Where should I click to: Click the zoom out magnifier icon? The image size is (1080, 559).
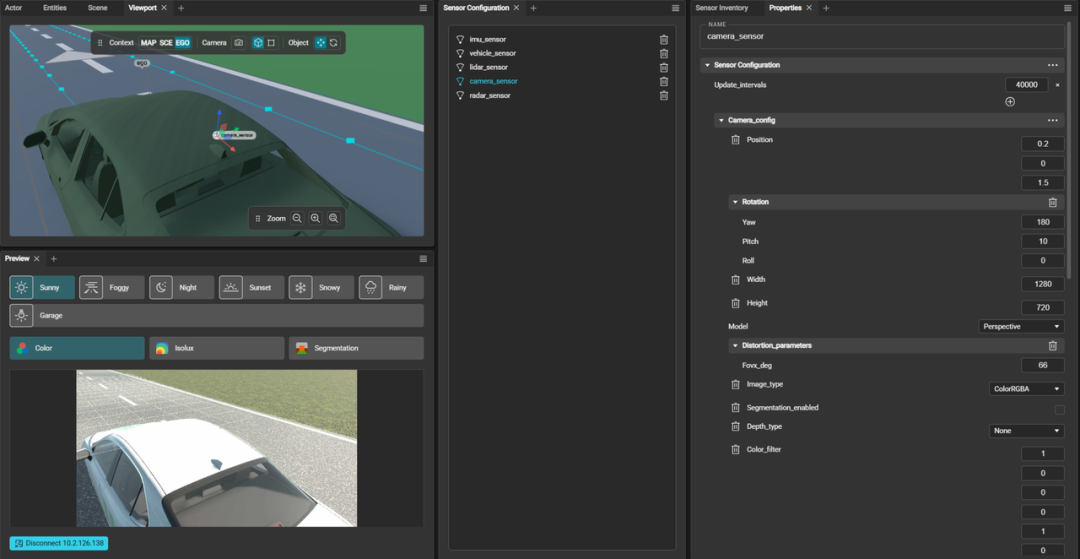click(297, 218)
